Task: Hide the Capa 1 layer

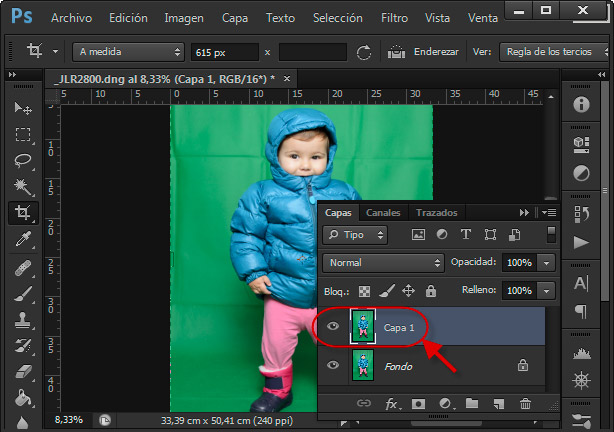Action: (333, 326)
